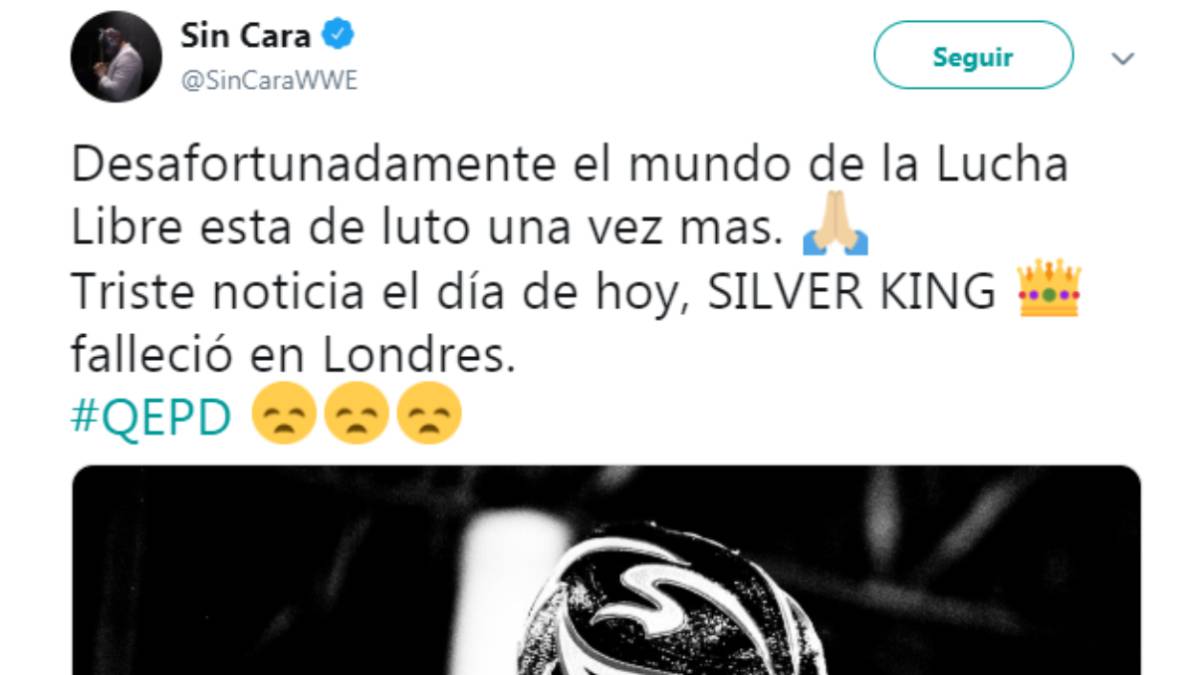The width and height of the screenshot is (1200, 675).
Task: Click the third sad face emoji
Action: click(x=430, y=415)
